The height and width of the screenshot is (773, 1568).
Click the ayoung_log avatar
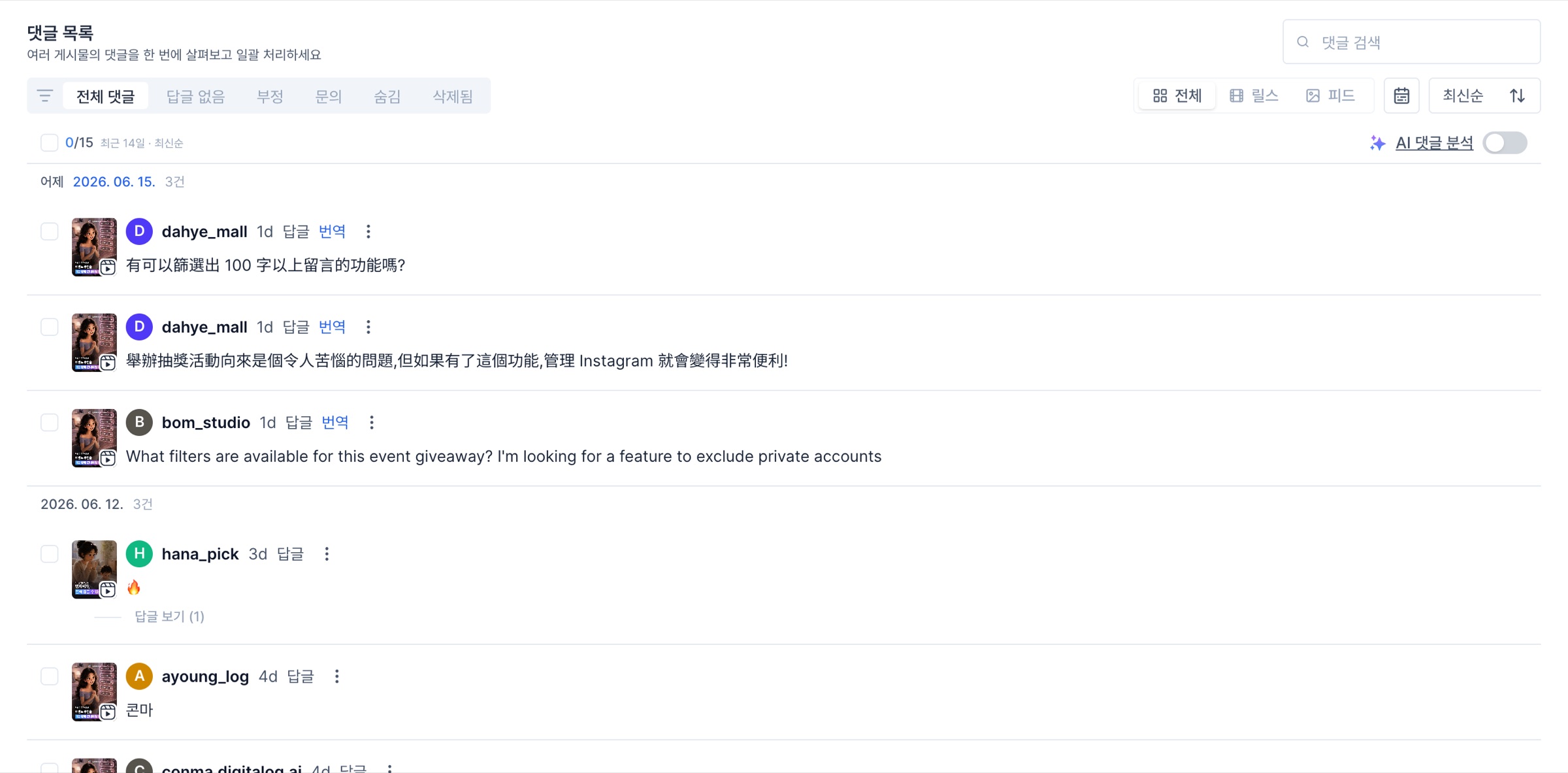pyautogui.click(x=139, y=676)
